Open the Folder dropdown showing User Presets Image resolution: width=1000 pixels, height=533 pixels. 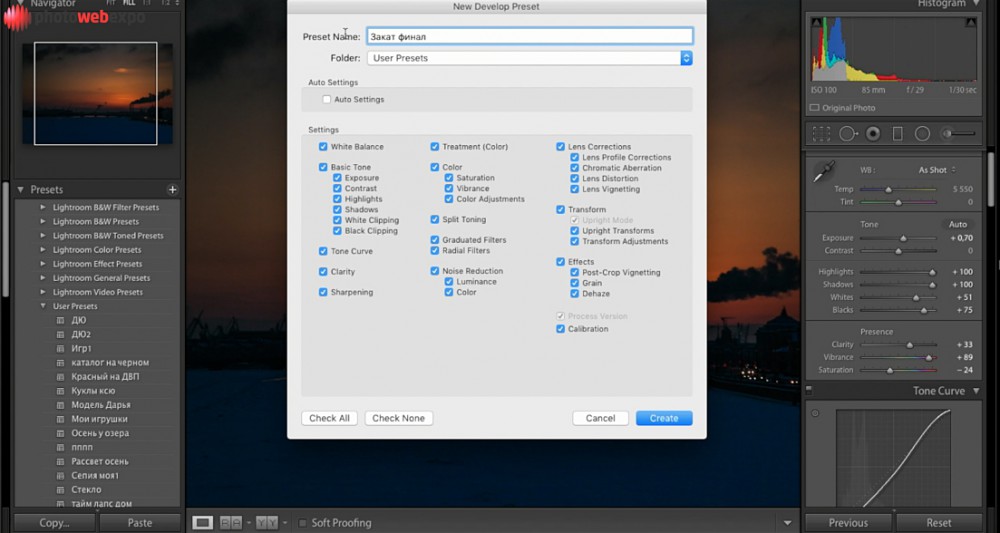[x=529, y=58]
